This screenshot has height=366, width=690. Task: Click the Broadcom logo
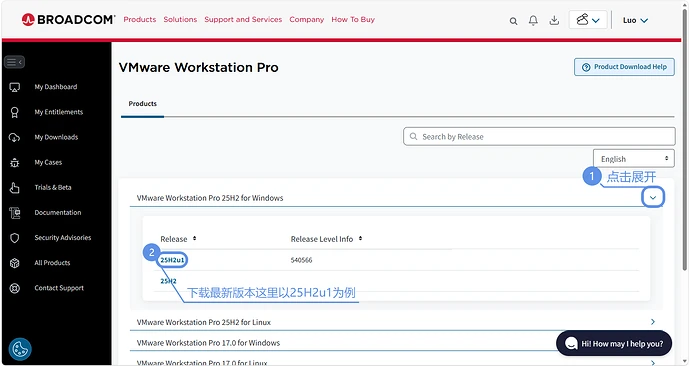(x=68, y=20)
